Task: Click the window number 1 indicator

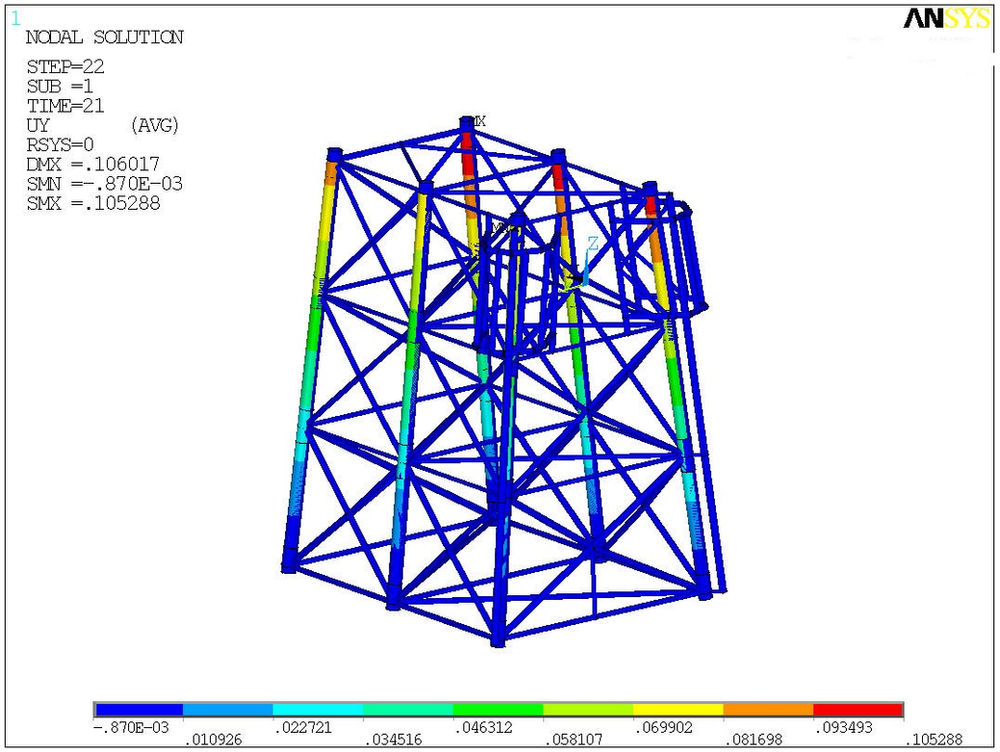Action: click(12, 16)
